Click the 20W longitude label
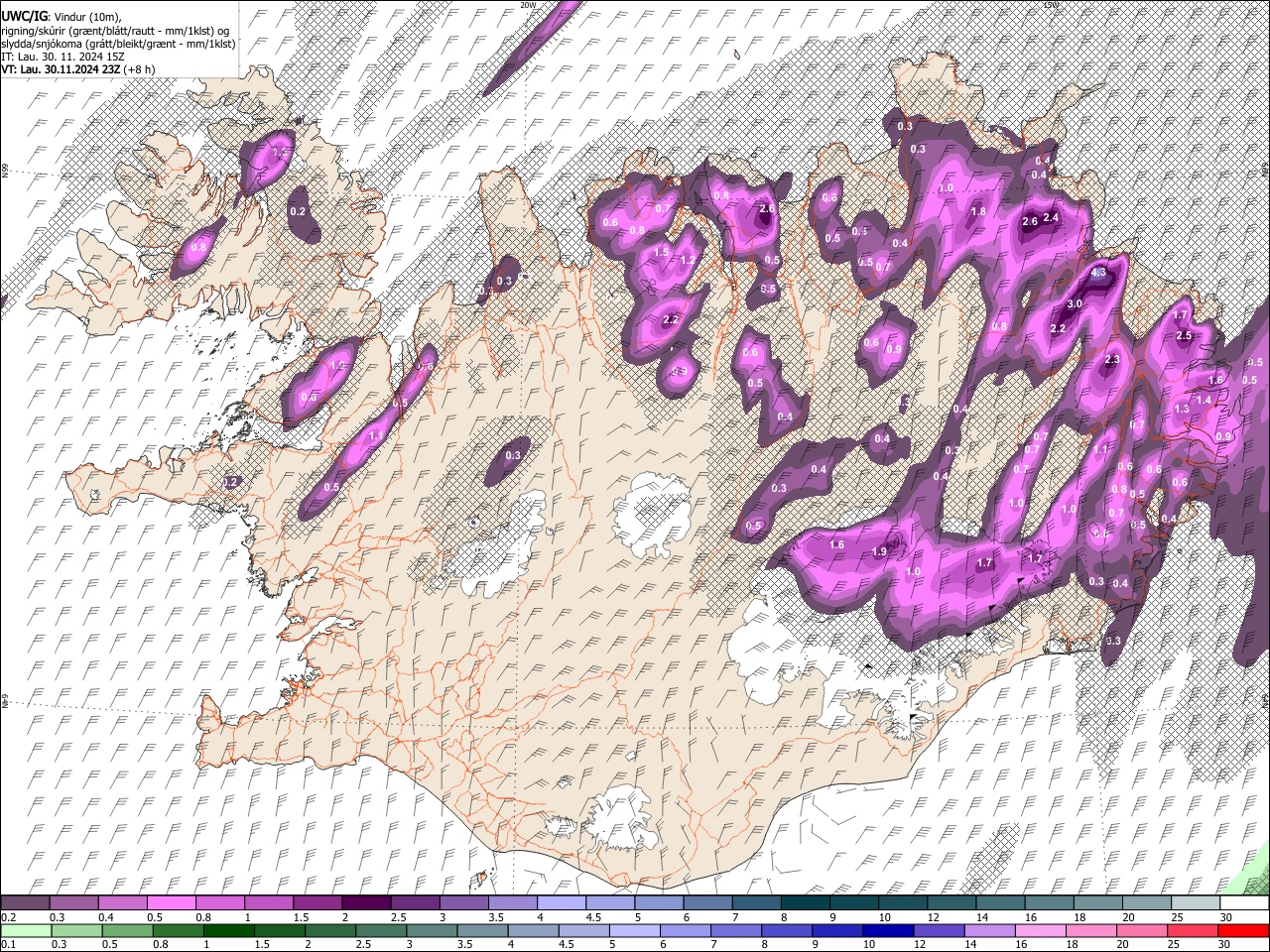This screenshot has height=952, width=1270. pos(528,5)
